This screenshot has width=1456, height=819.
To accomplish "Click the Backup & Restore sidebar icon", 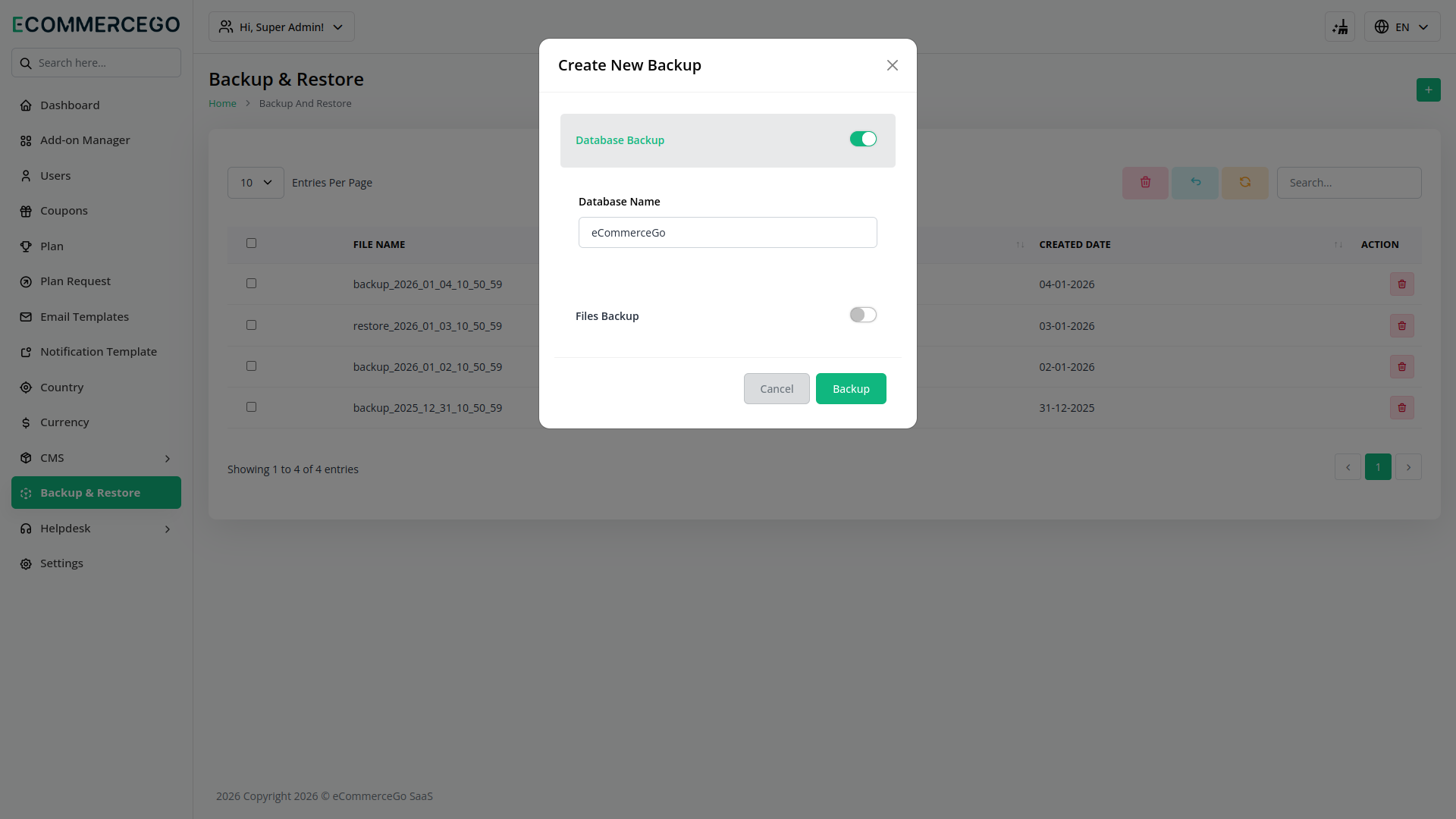I will (26, 493).
